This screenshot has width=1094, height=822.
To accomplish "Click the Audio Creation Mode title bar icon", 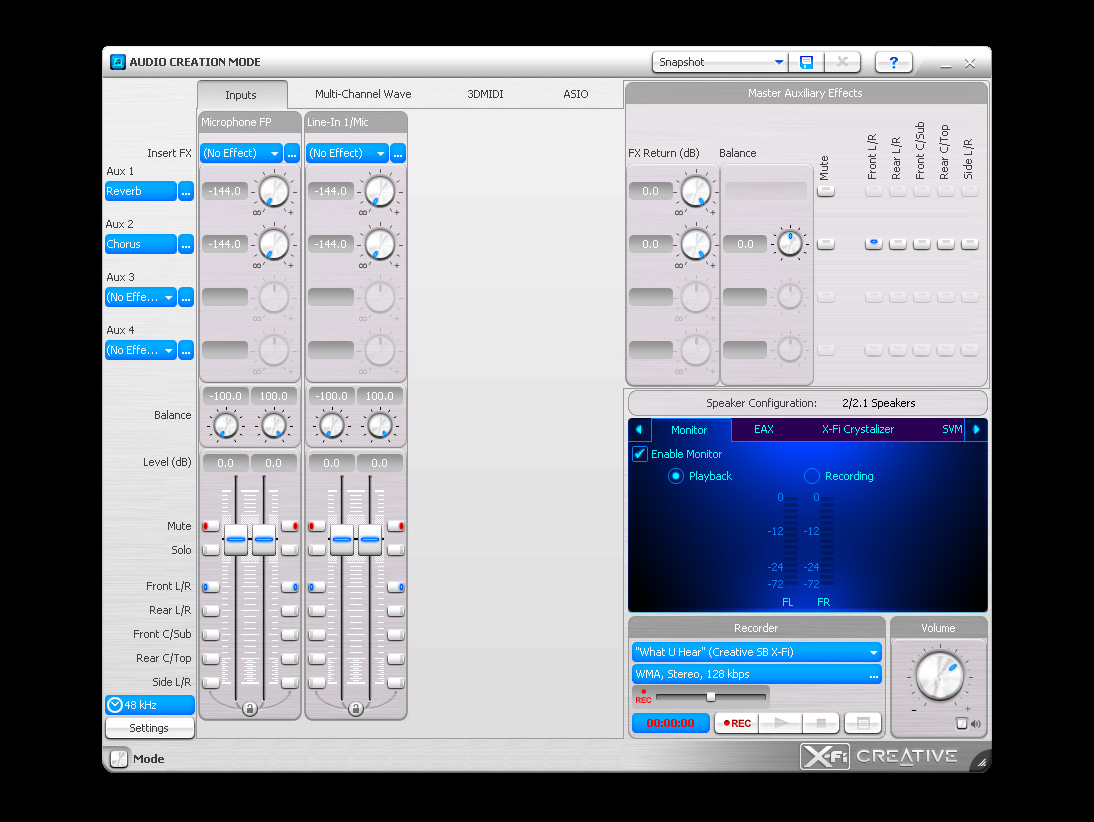I will 118,62.
